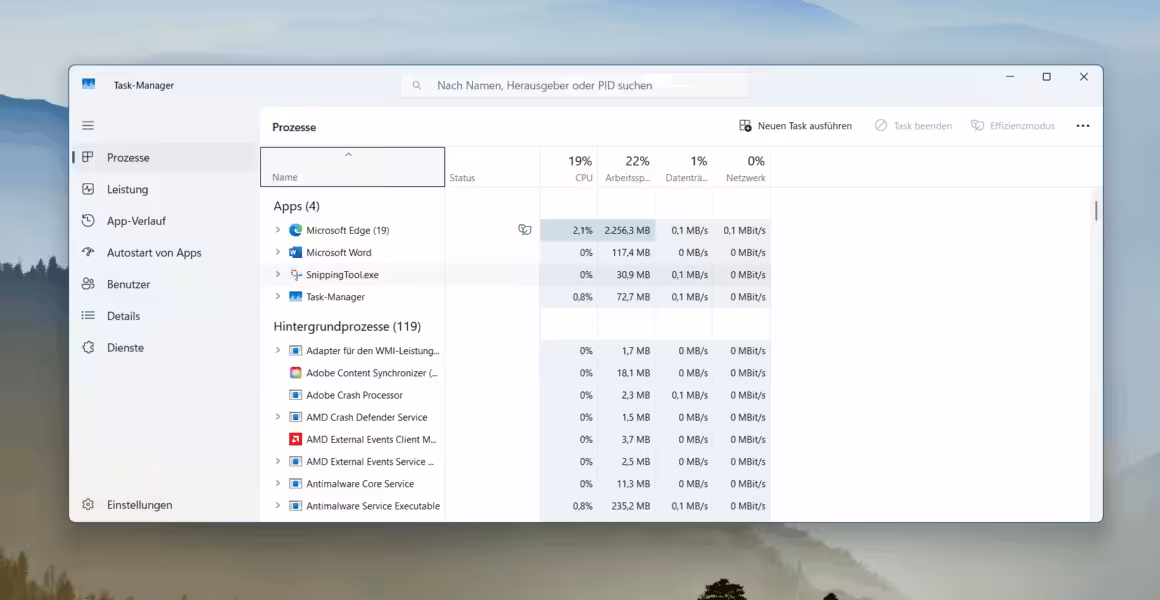The height and width of the screenshot is (600, 1160).
Task: Expand Antimalware Core Service
Action: [278, 483]
